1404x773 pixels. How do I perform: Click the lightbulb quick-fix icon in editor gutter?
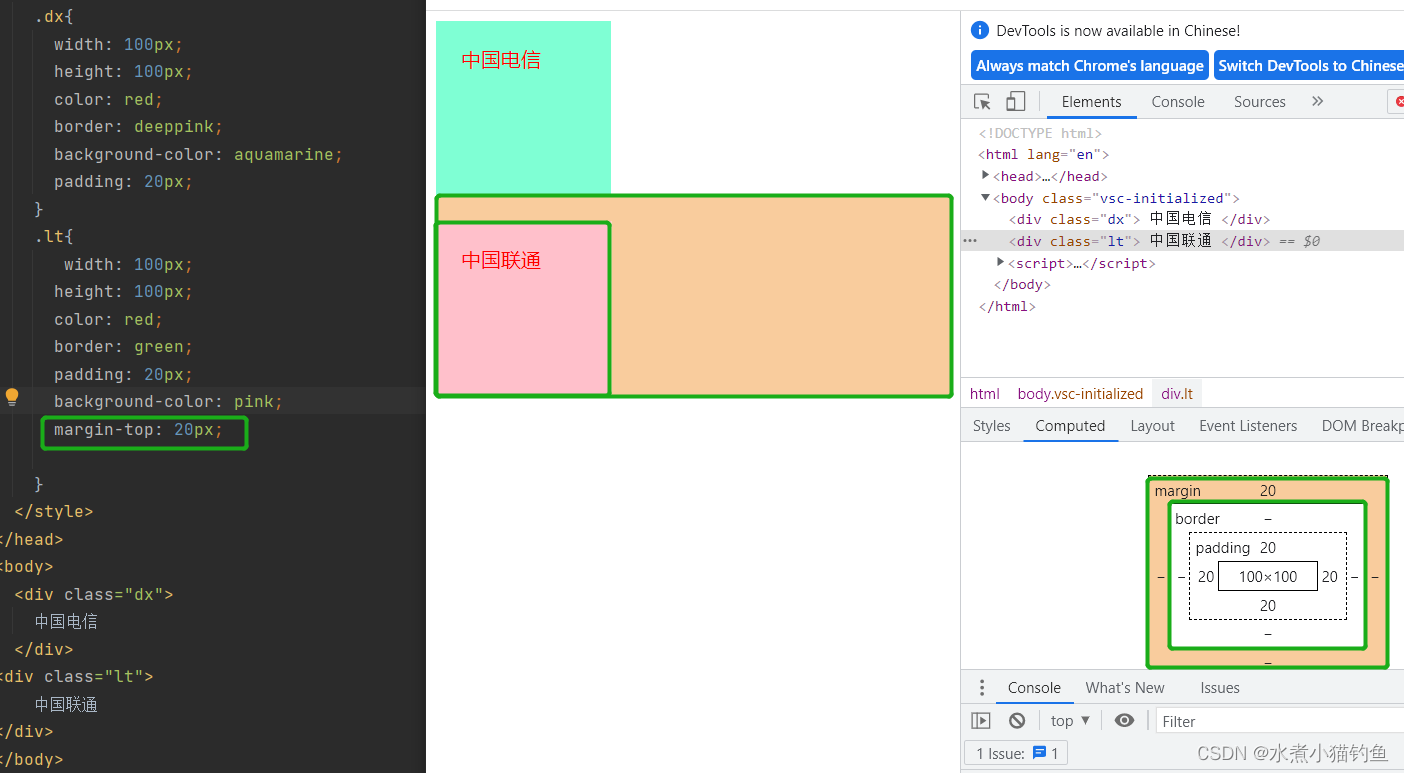pos(12,396)
